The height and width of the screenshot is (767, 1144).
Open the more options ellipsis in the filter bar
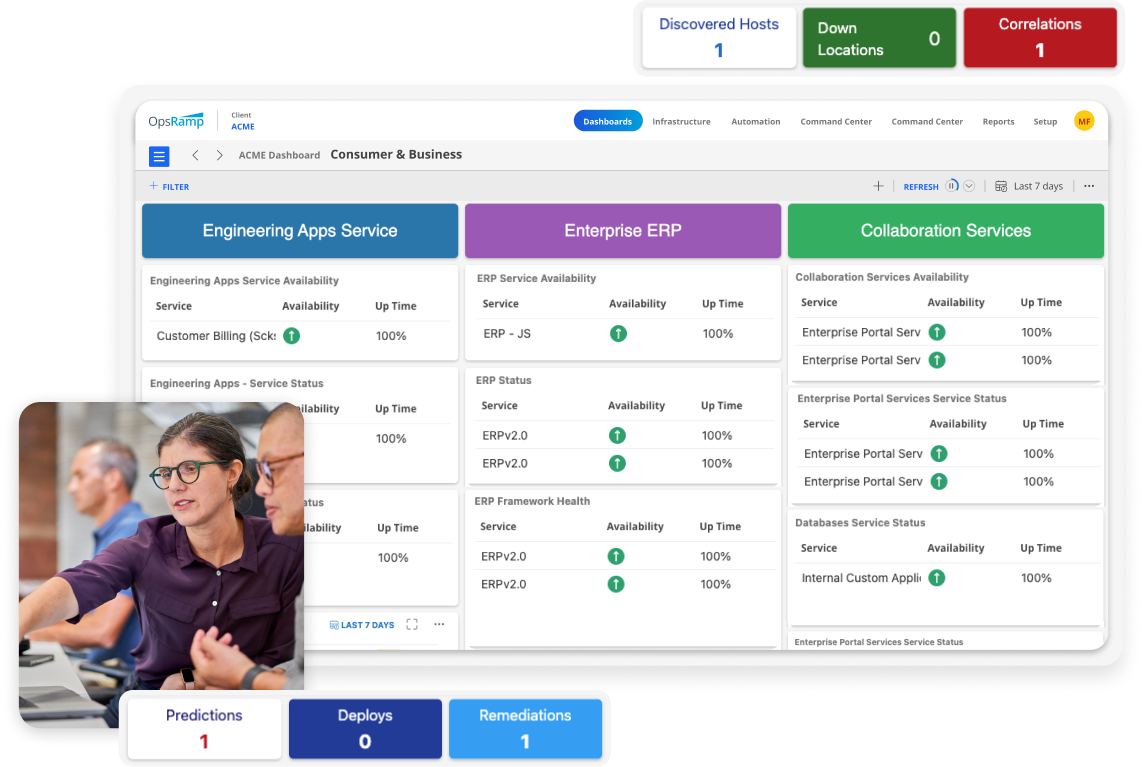[1089, 186]
